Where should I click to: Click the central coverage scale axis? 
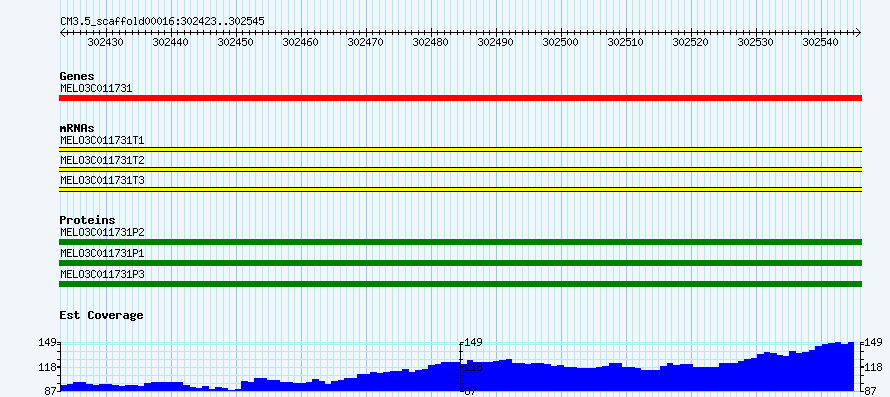(x=461, y=367)
